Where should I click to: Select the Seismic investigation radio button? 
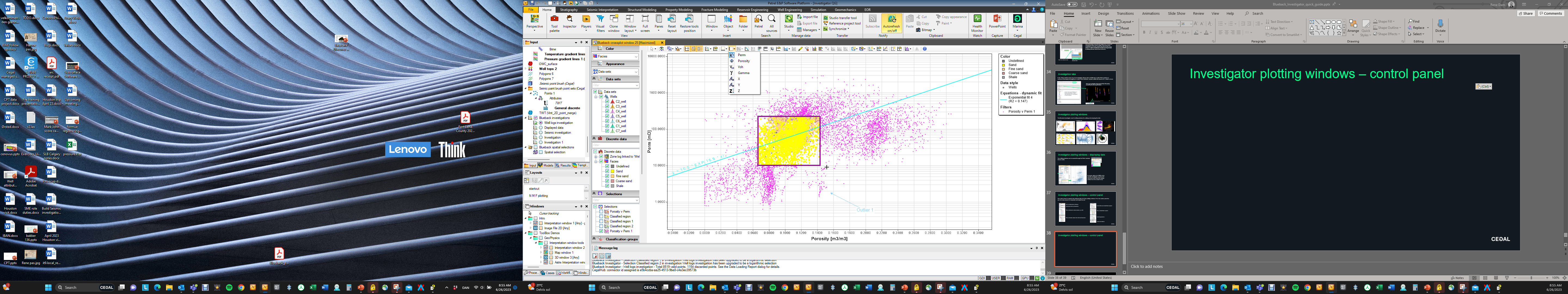(541, 133)
